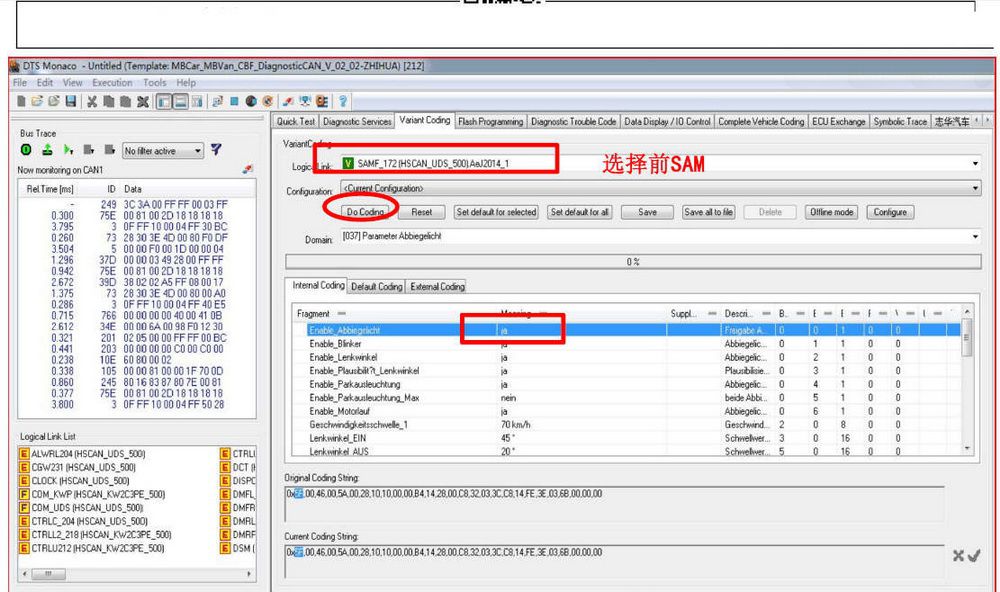Click the X icon beside Current Coding String

point(958,556)
